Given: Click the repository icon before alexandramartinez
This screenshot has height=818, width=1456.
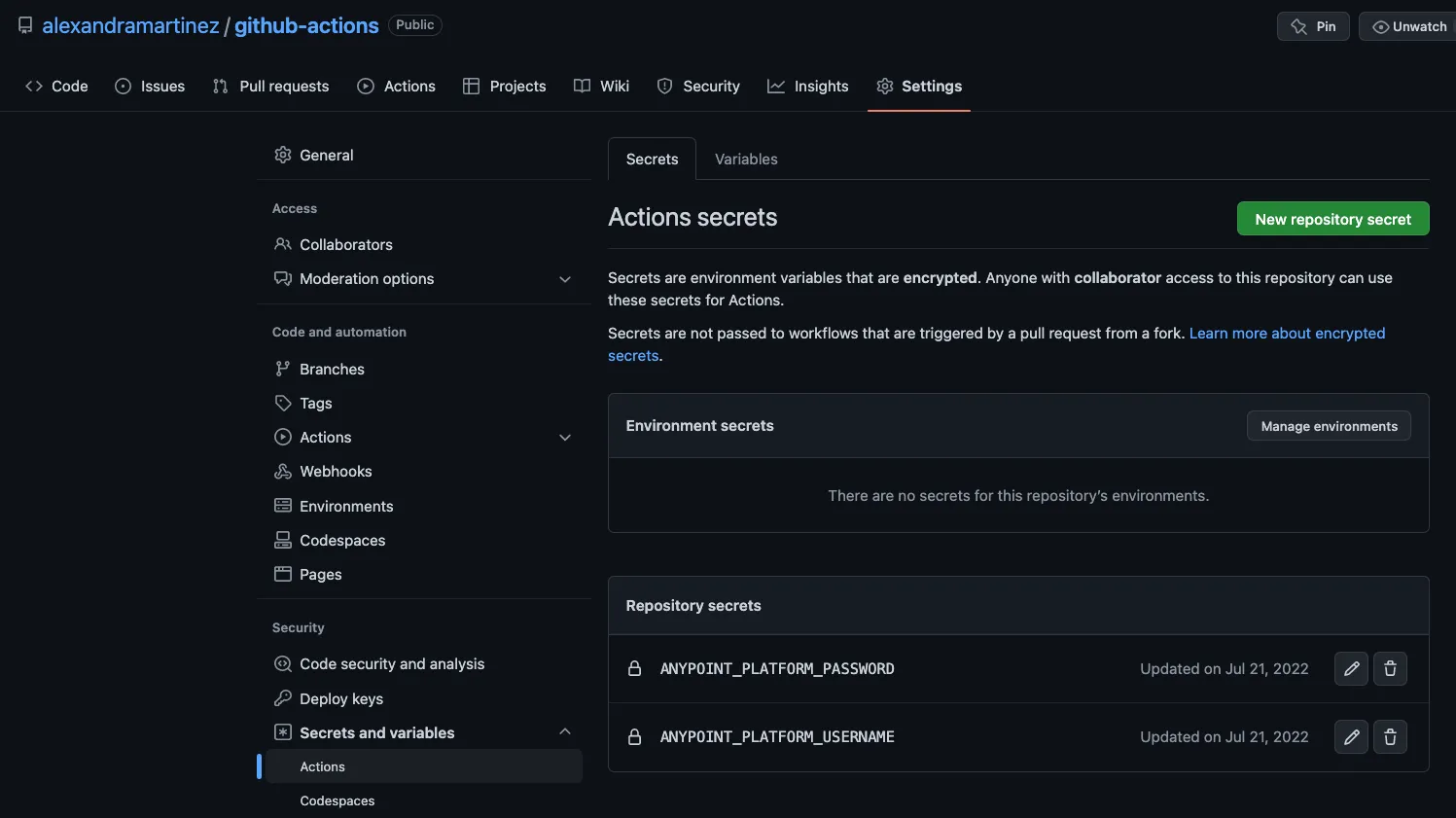Looking at the screenshot, I should click(x=25, y=25).
